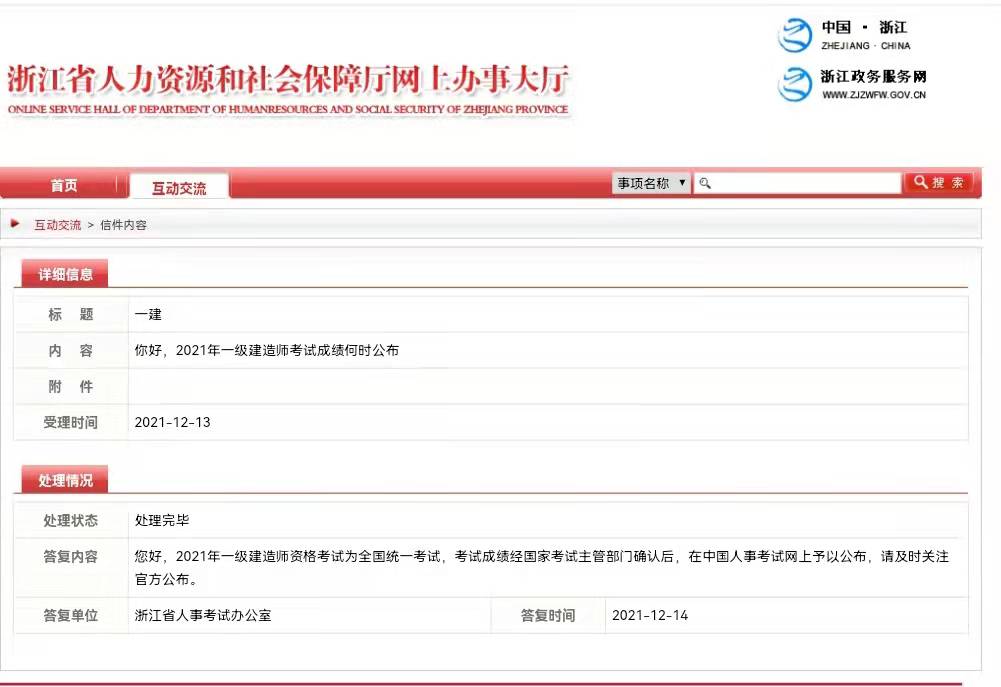This screenshot has height=687, width=1001.
Task: Open the 互动交流 breadcrumb link
Action: click(x=57, y=225)
